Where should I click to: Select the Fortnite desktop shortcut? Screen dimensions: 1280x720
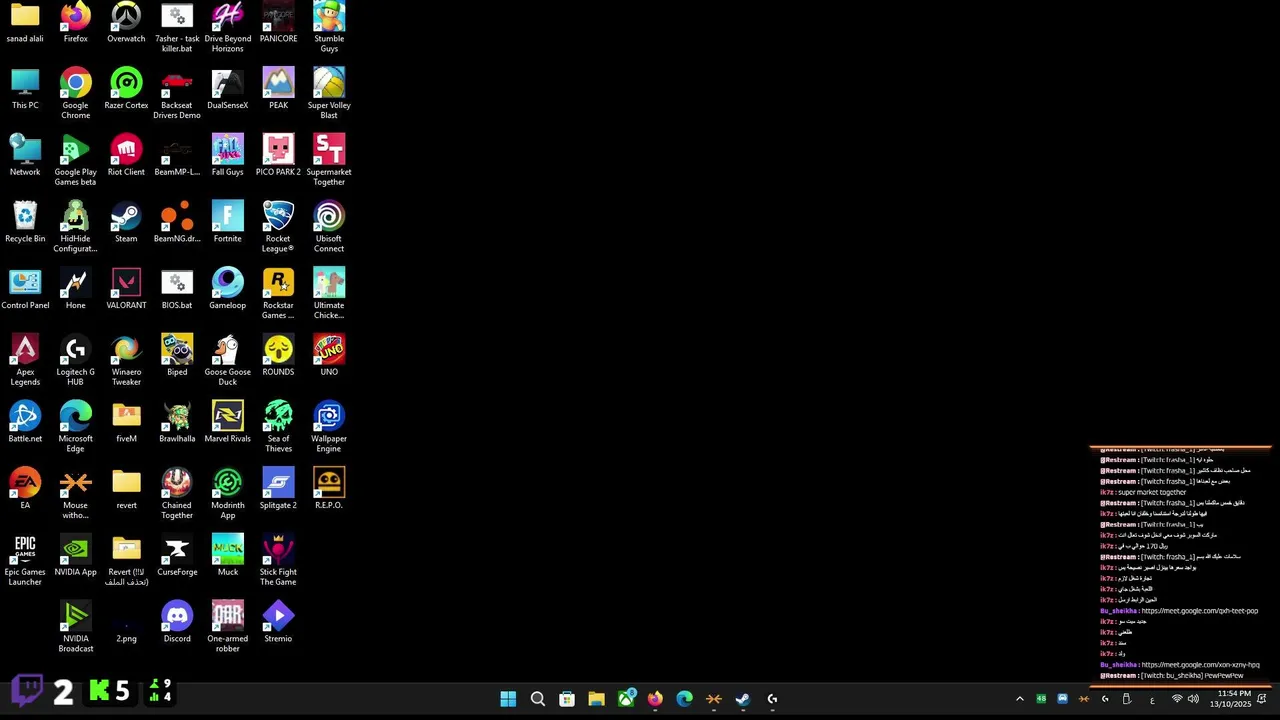[227, 222]
